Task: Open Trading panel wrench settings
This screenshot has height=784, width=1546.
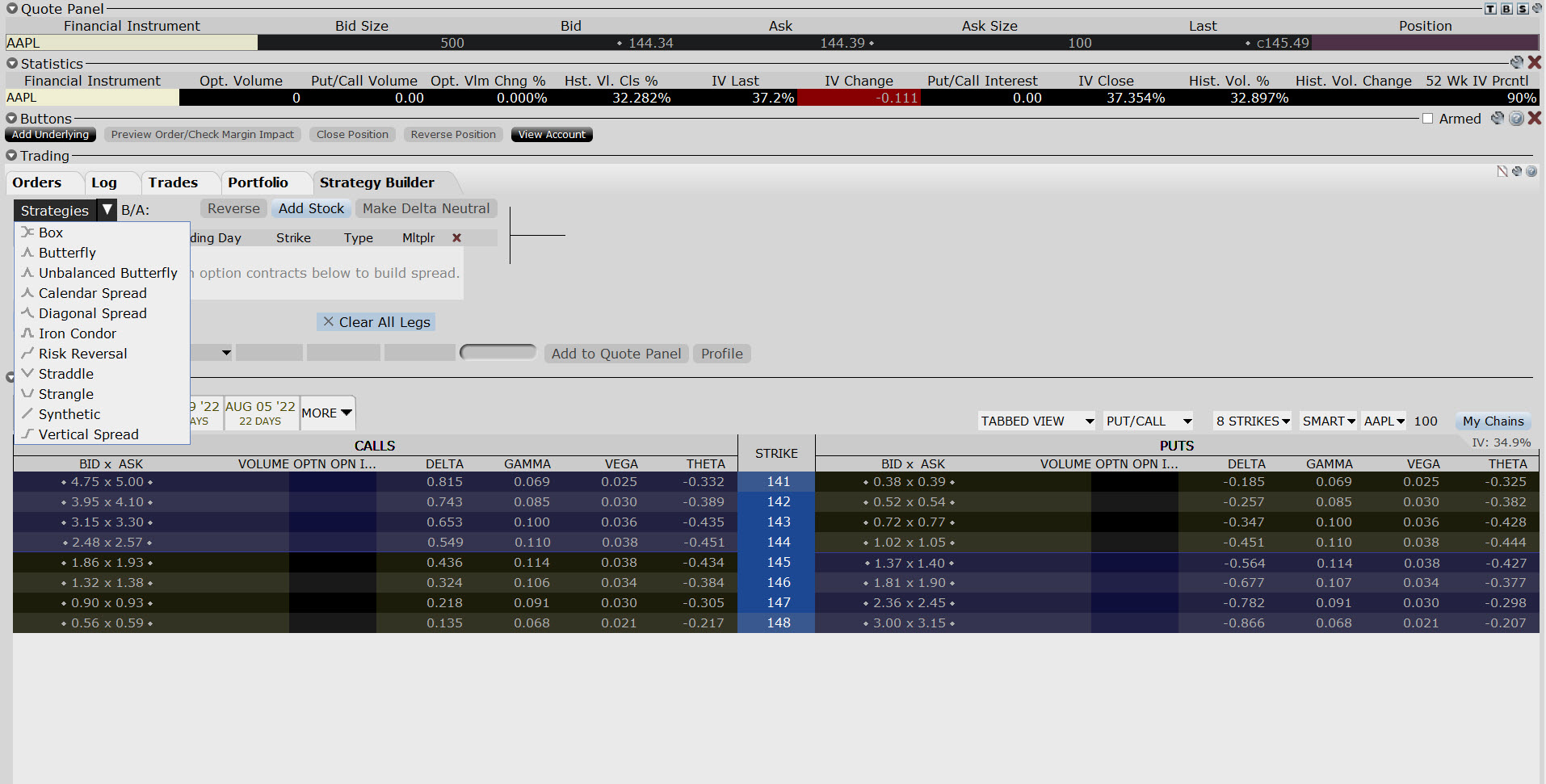Action: pyautogui.click(x=1517, y=171)
